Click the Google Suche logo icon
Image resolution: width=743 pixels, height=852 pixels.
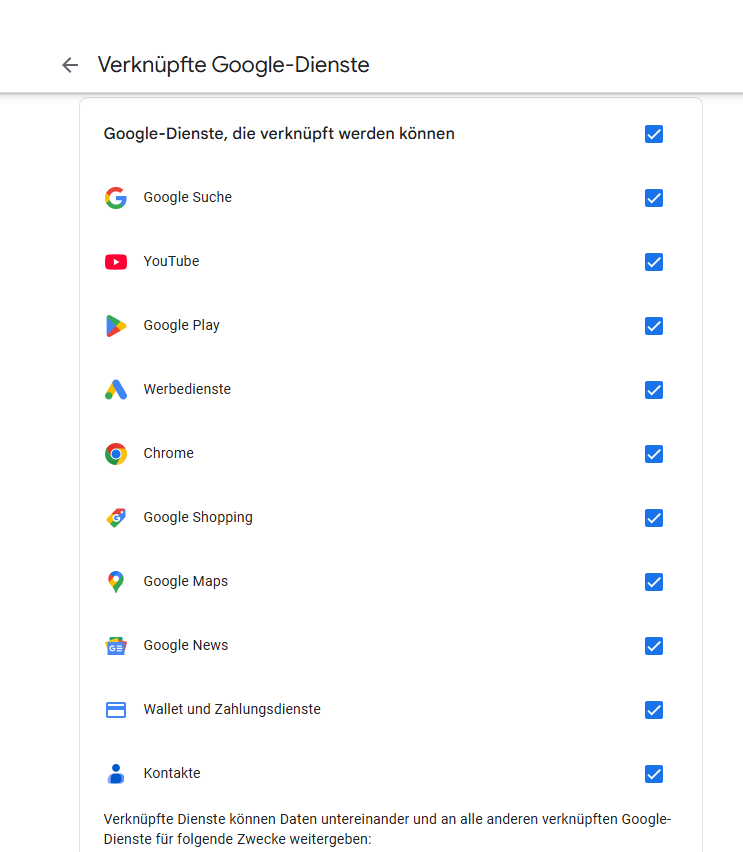coord(116,198)
